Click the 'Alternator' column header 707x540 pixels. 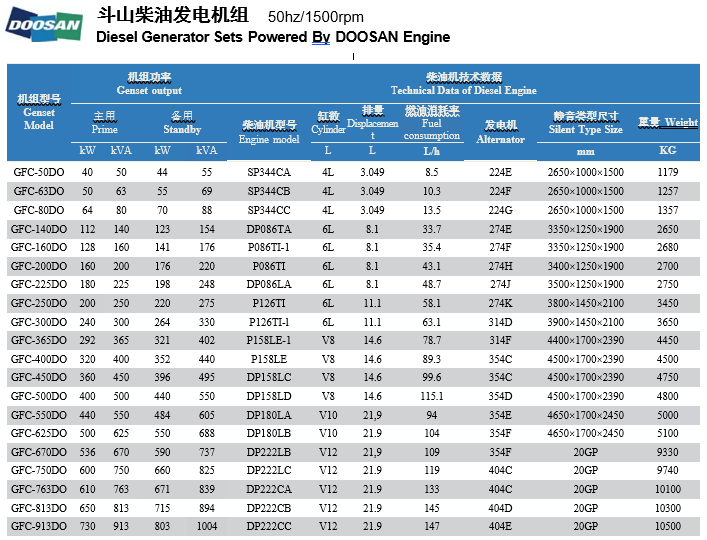click(500, 133)
